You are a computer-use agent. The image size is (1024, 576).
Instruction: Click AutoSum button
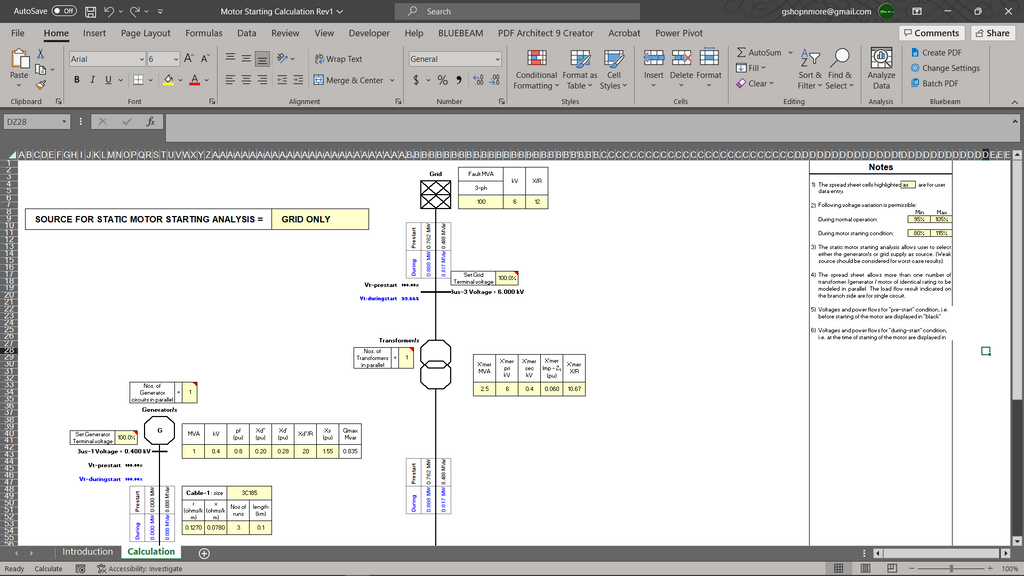759,52
